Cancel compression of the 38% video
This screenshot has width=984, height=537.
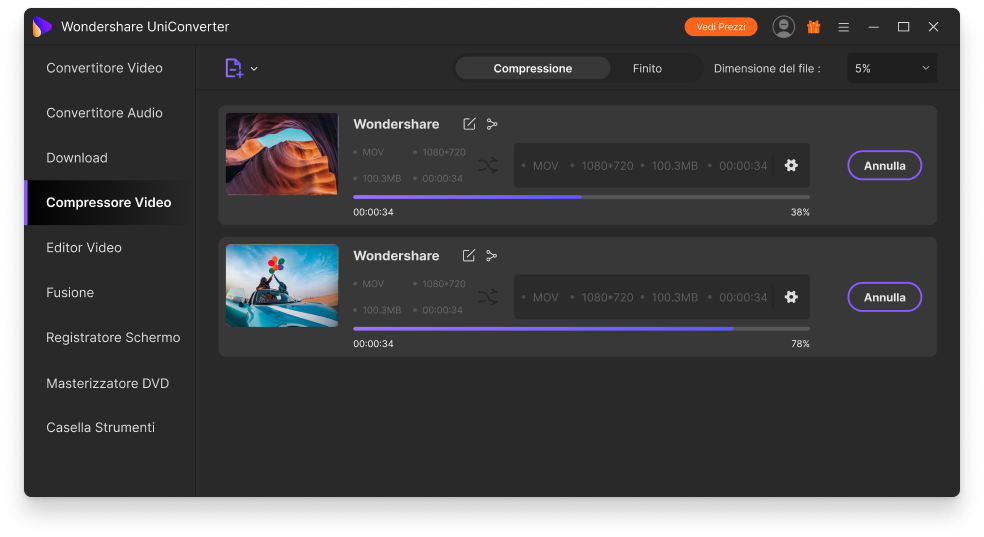pos(884,166)
